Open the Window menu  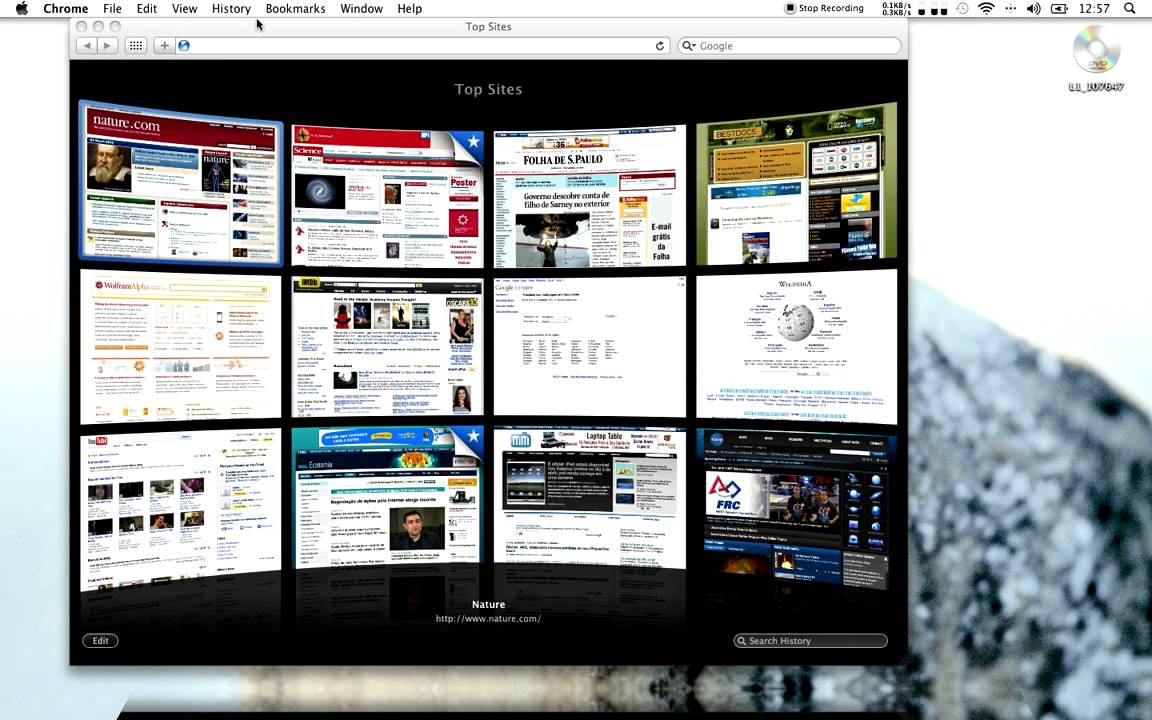click(x=361, y=9)
